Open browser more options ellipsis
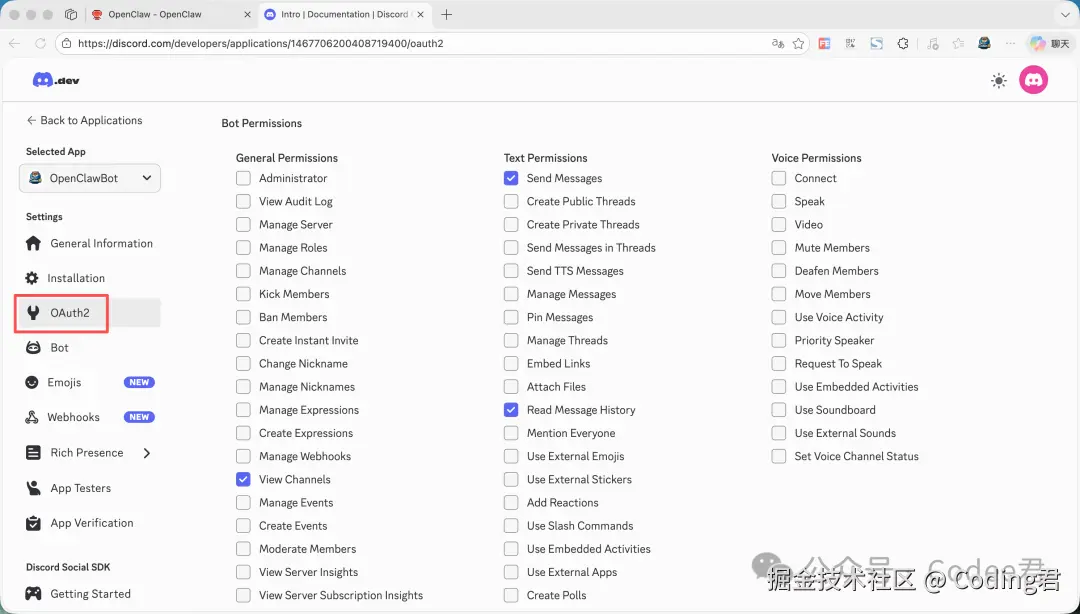The height and width of the screenshot is (614, 1080). click(x=1010, y=43)
